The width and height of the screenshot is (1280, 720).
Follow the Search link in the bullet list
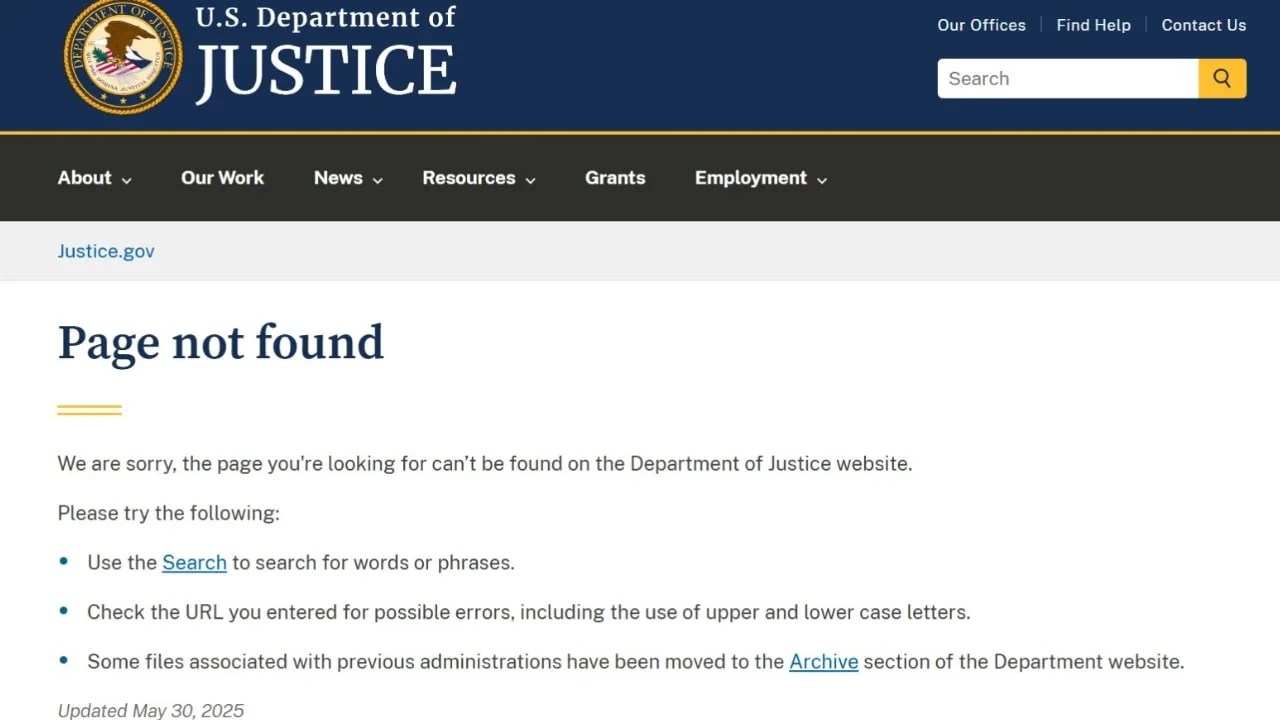(194, 562)
